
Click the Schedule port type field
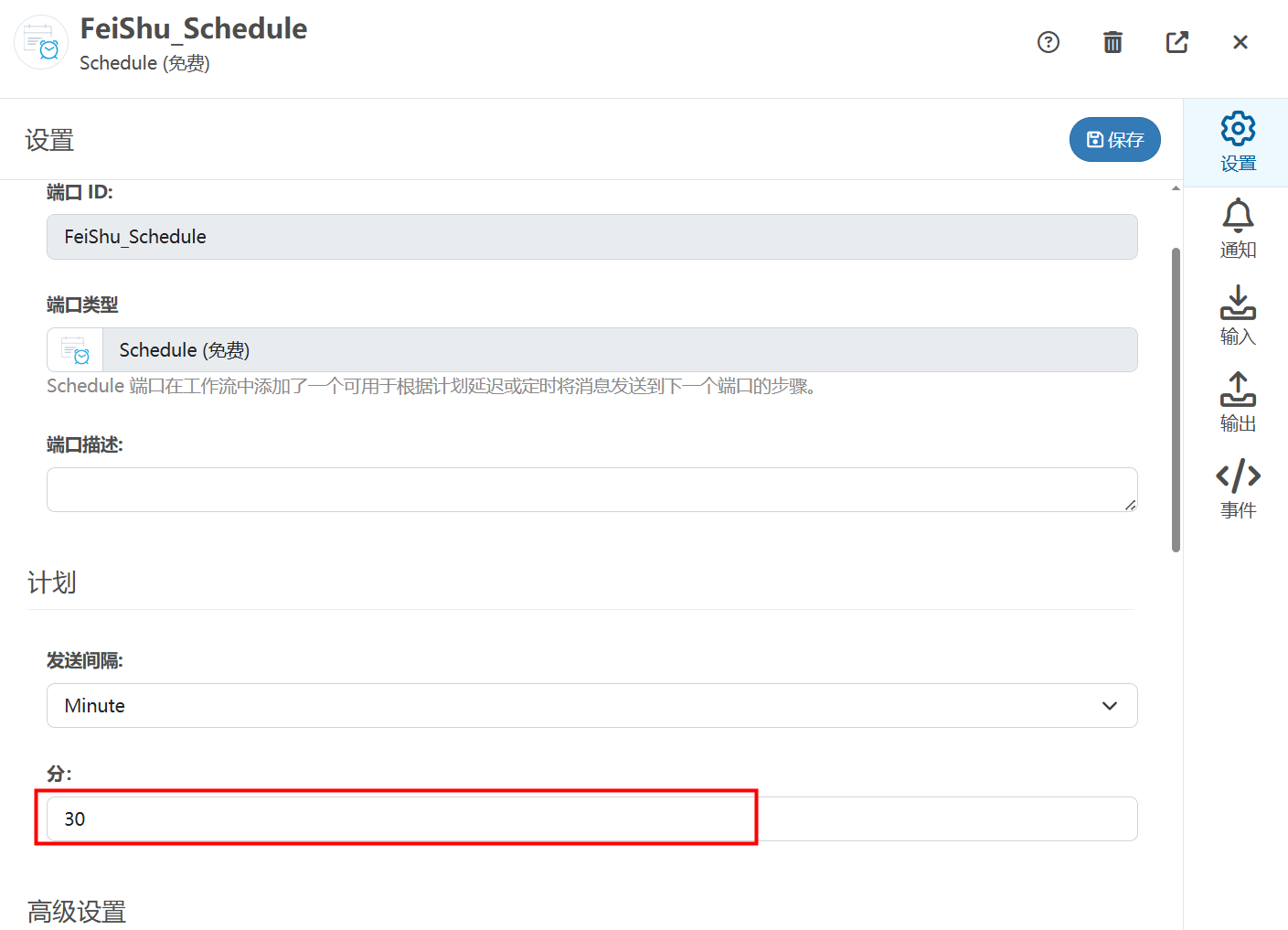(x=619, y=350)
